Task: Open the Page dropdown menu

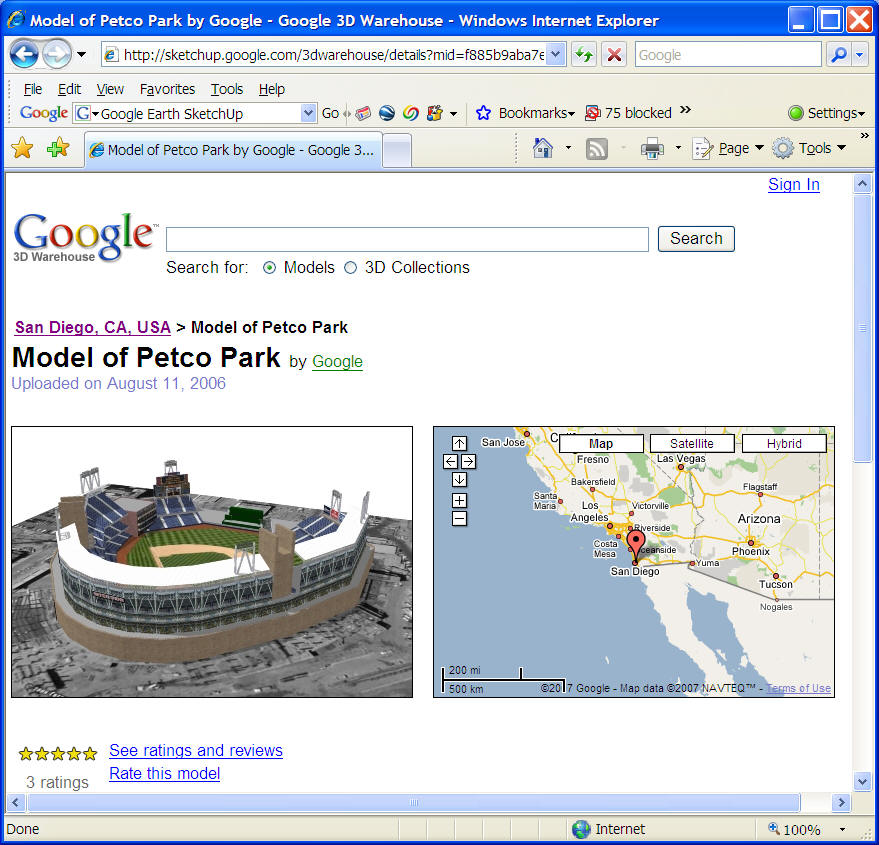Action: [x=728, y=149]
